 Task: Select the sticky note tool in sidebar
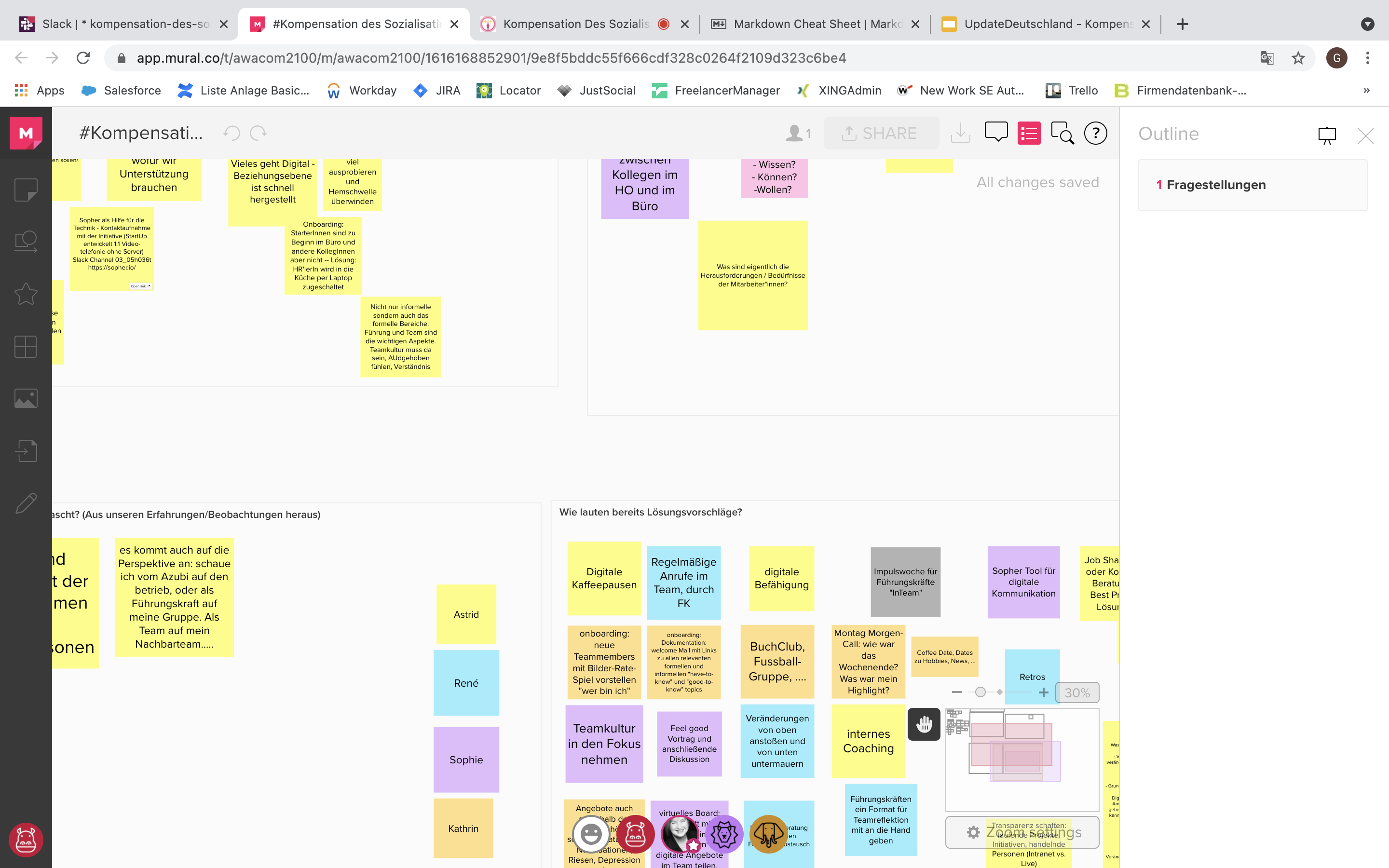coord(26,190)
